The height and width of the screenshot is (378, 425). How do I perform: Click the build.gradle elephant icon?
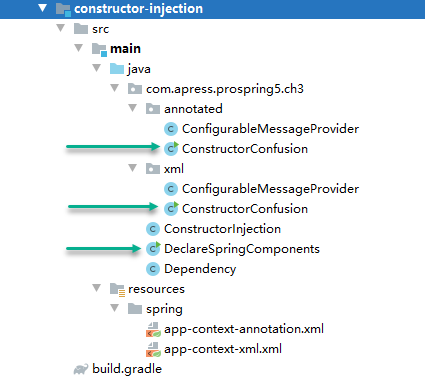81,369
